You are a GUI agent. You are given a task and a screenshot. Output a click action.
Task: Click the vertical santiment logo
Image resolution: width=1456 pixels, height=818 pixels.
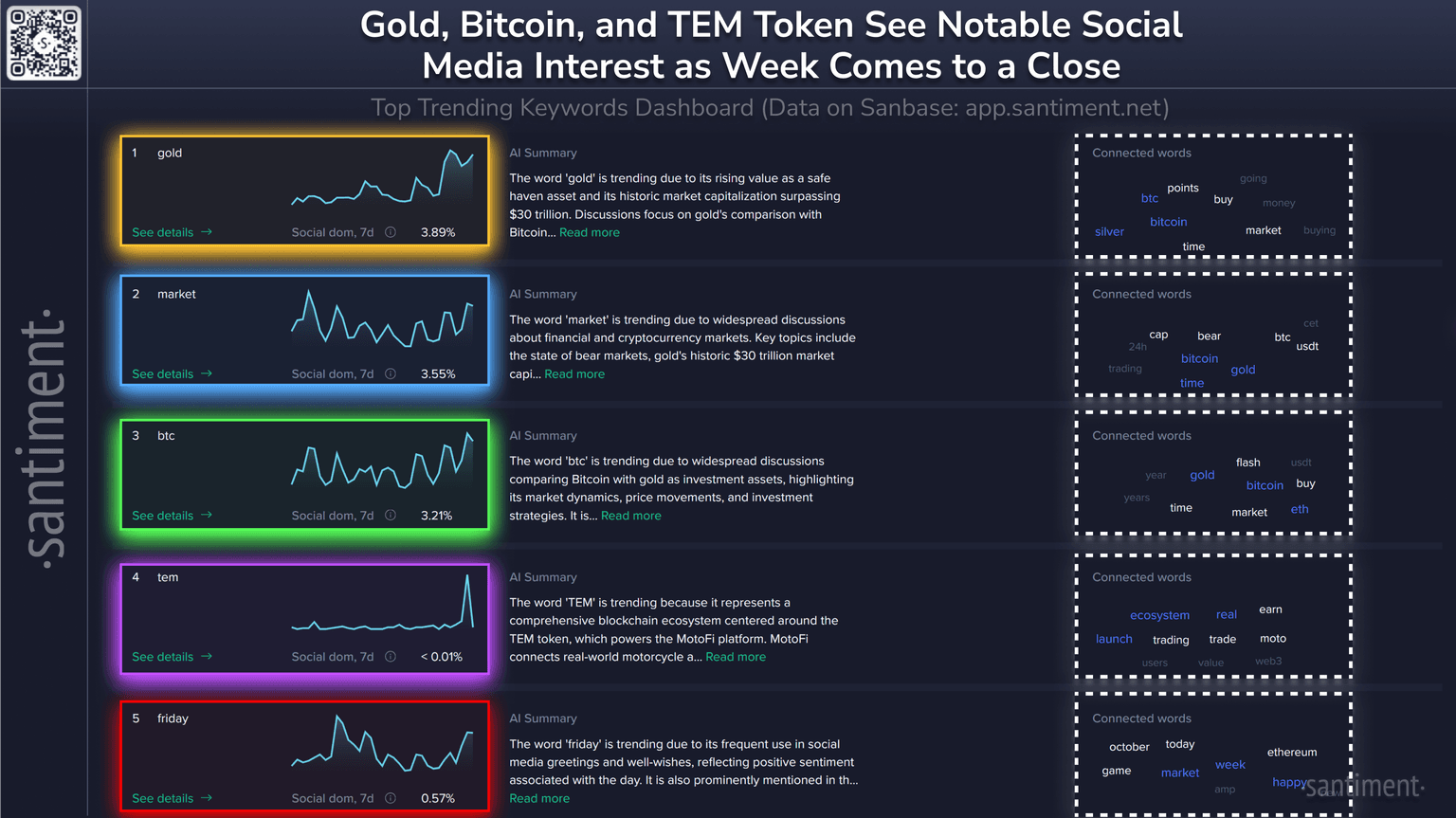click(x=45, y=438)
